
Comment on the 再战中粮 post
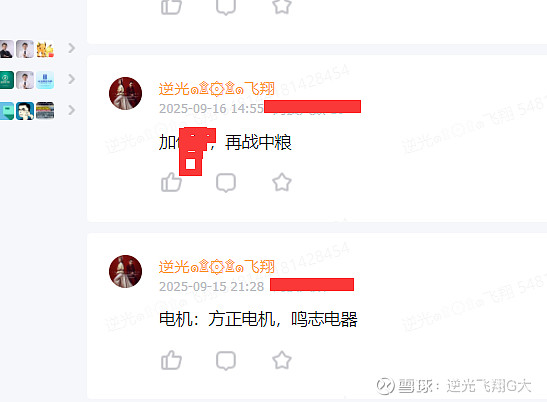(x=226, y=183)
